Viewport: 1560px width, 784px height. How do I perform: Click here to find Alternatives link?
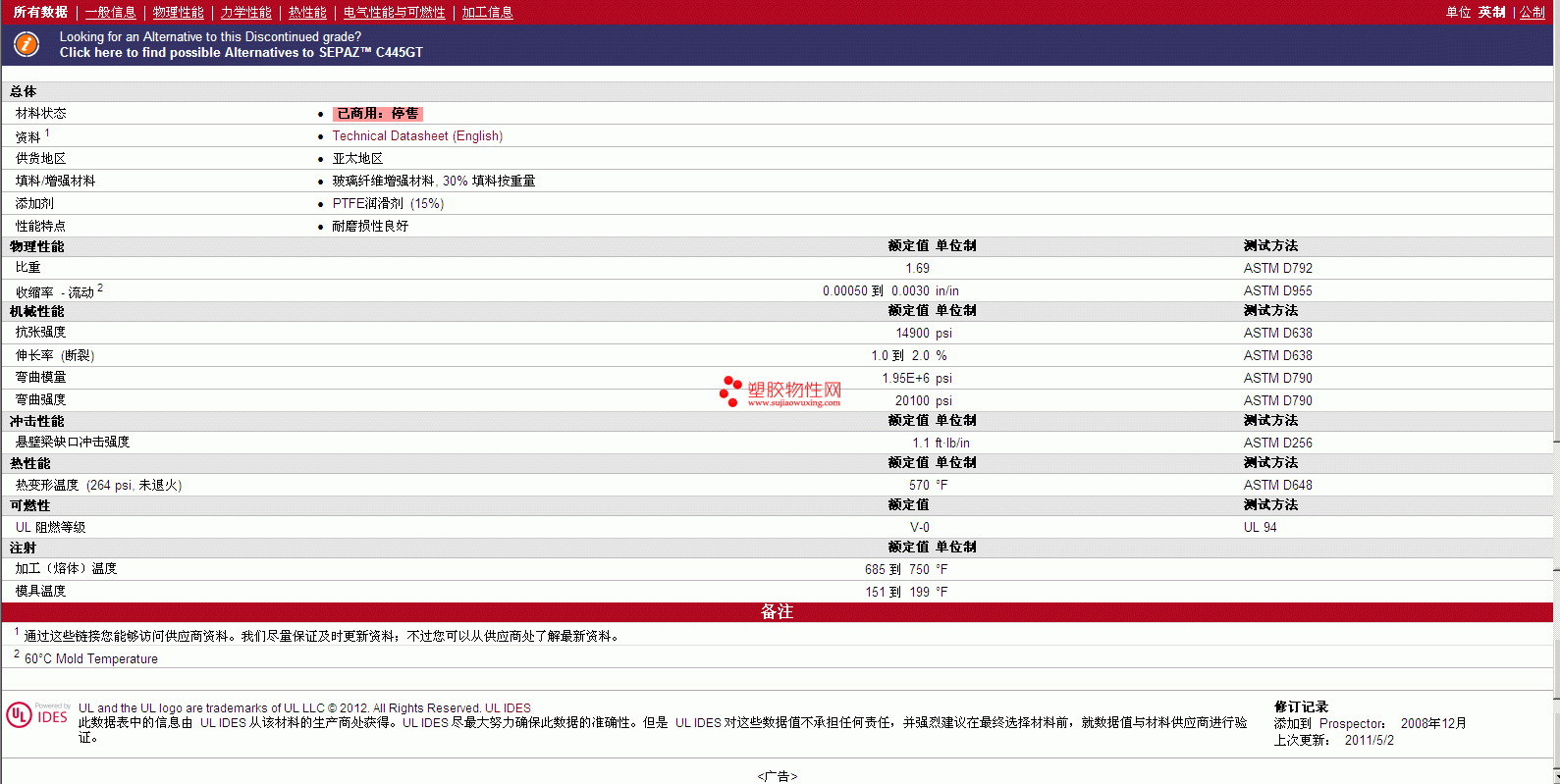241,53
